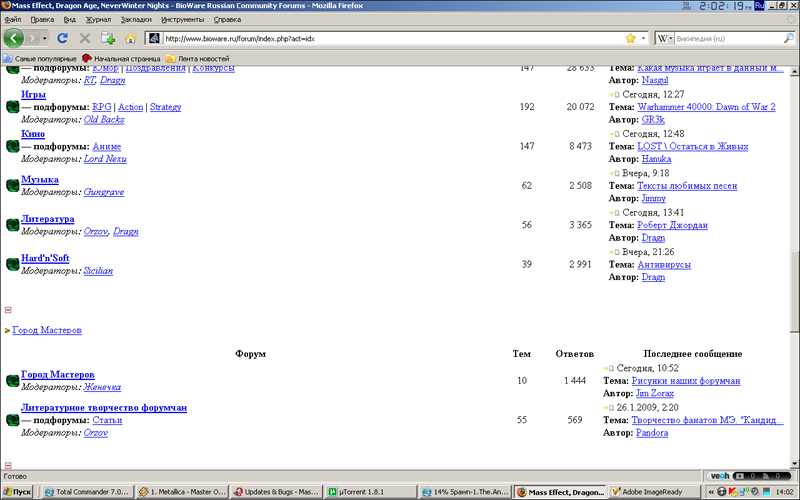Go to the Home page icon
800x500 pixels.
pyautogui.click(x=131, y=38)
